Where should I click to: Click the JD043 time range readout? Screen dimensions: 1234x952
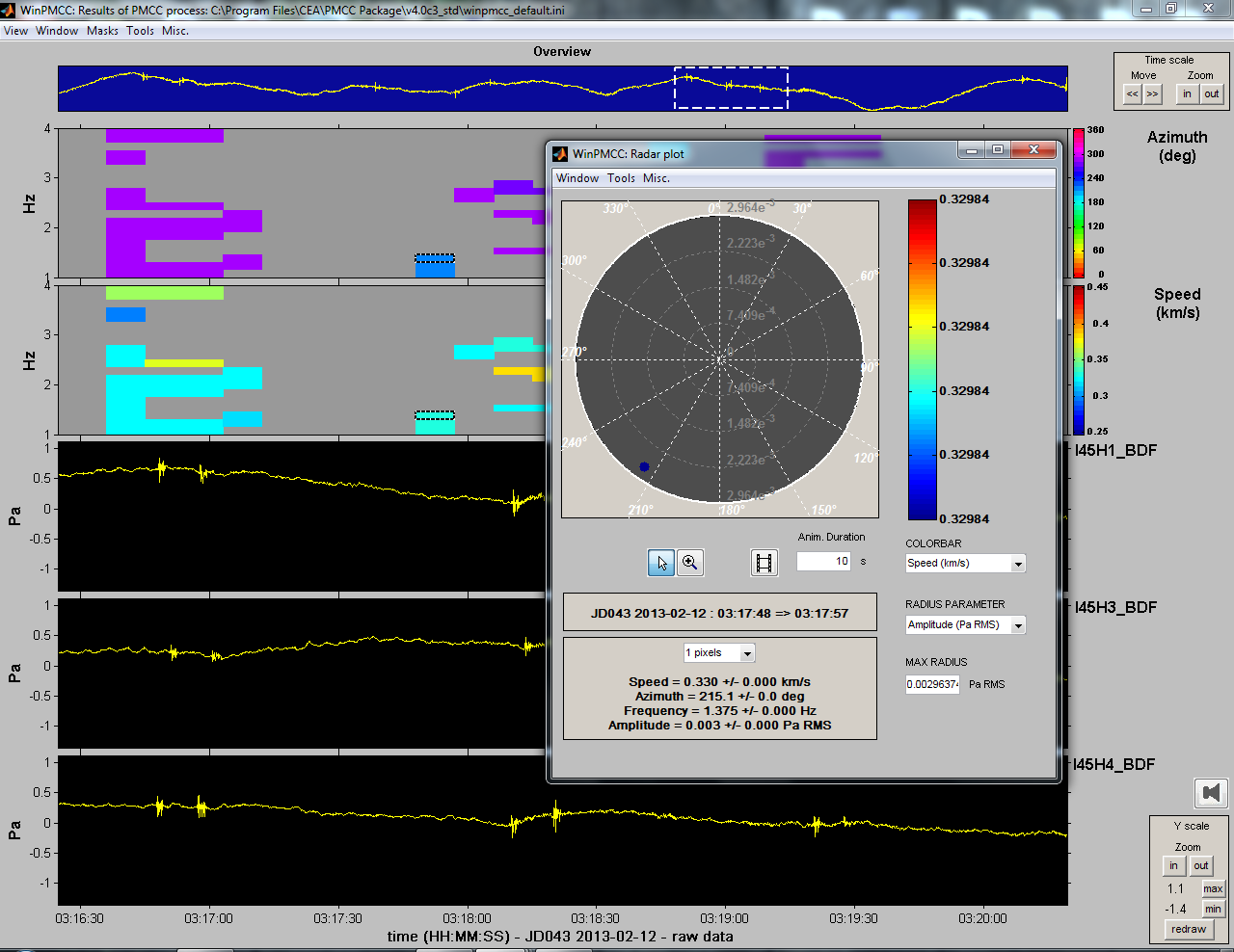point(720,613)
